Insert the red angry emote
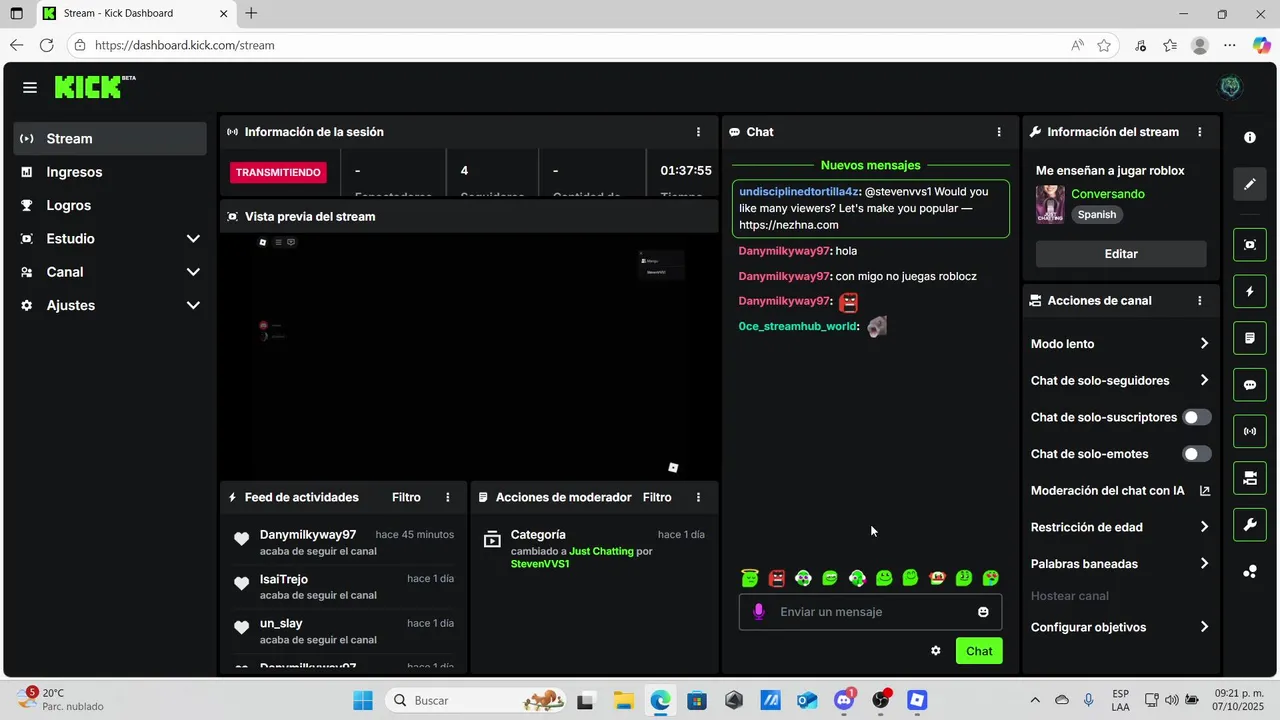1280x720 pixels. coord(777,578)
